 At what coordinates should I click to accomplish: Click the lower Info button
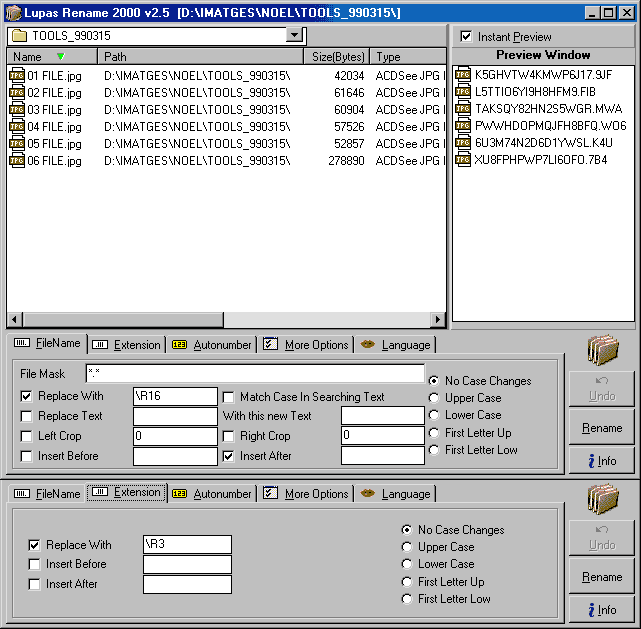(x=602, y=609)
